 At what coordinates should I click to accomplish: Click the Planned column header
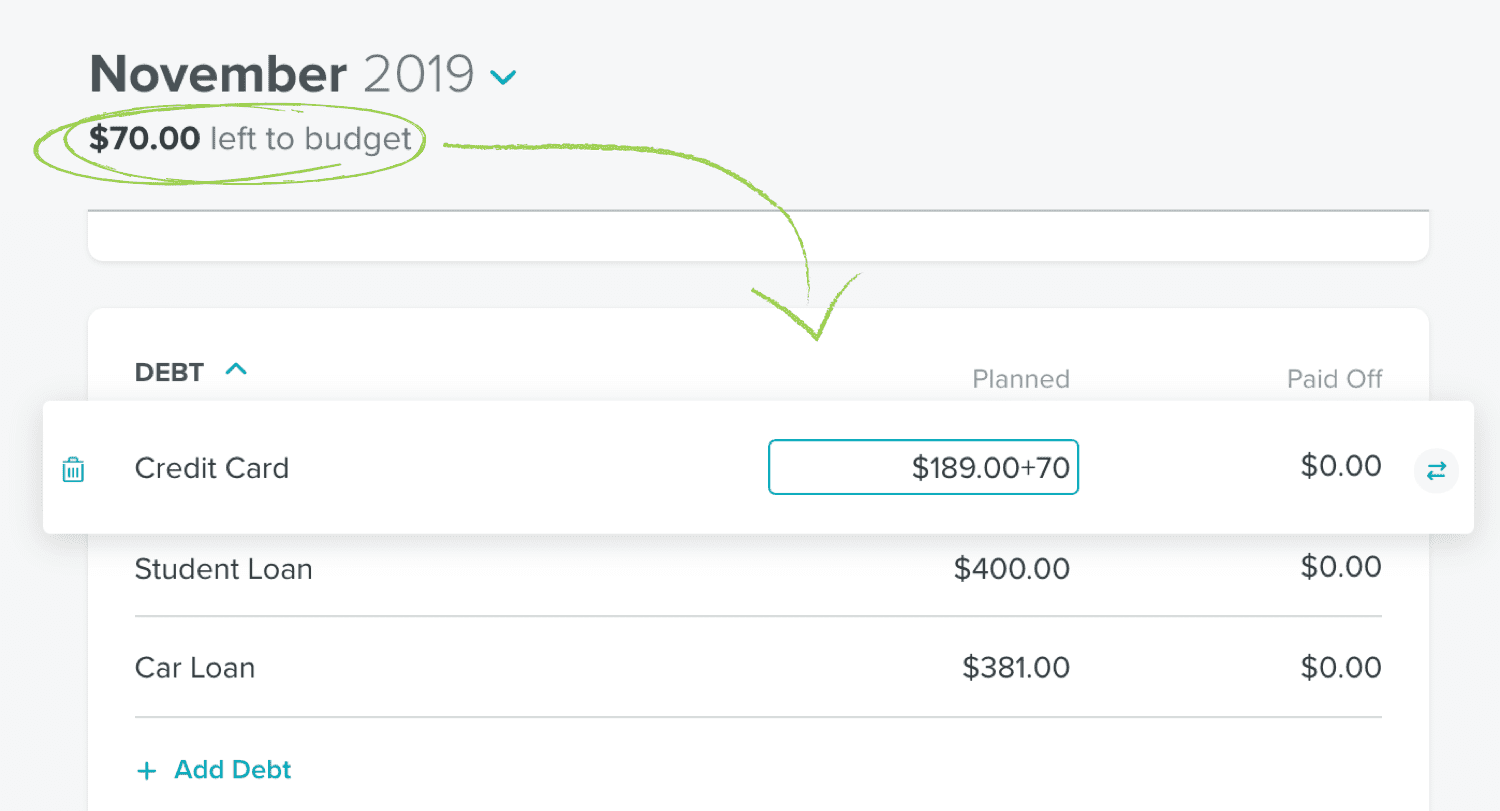[x=1021, y=379]
